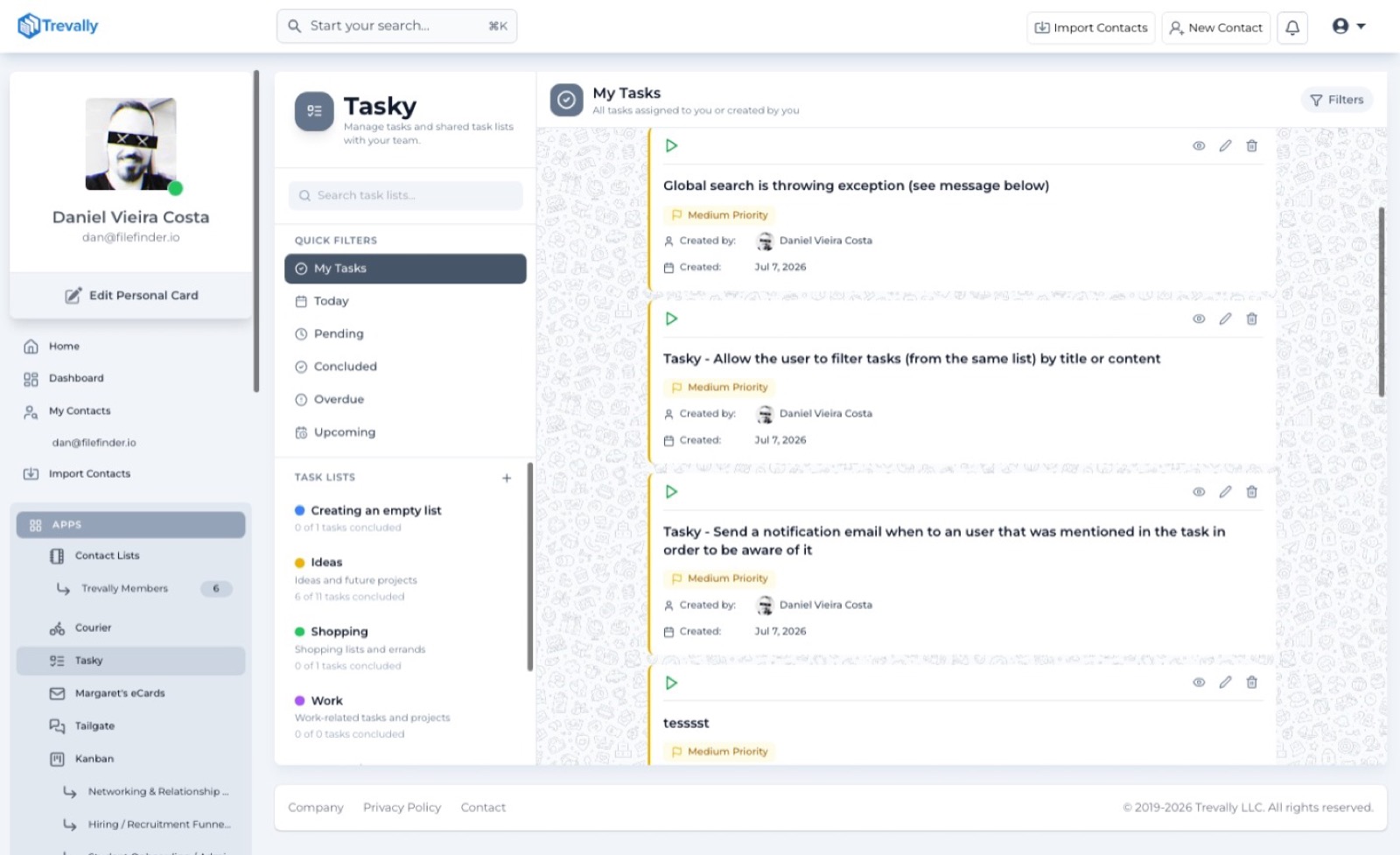Click Import Contacts button in header
The height and width of the screenshot is (855, 1400).
[x=1090, y=27]
